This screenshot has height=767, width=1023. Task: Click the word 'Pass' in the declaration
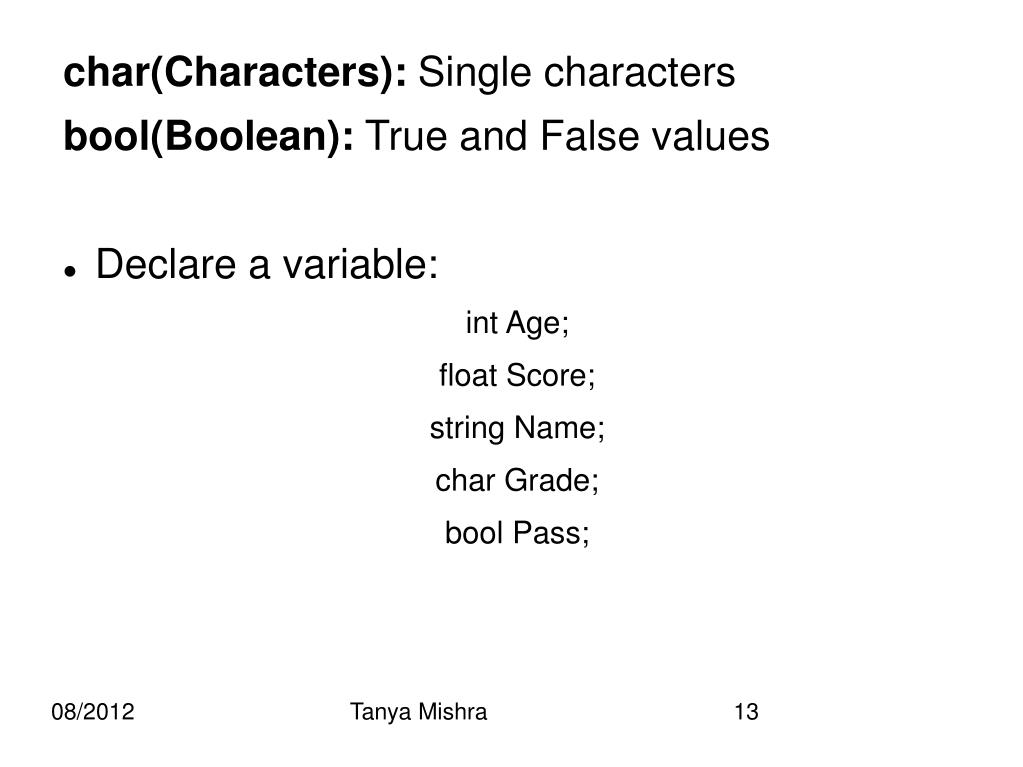click(547, 533)
